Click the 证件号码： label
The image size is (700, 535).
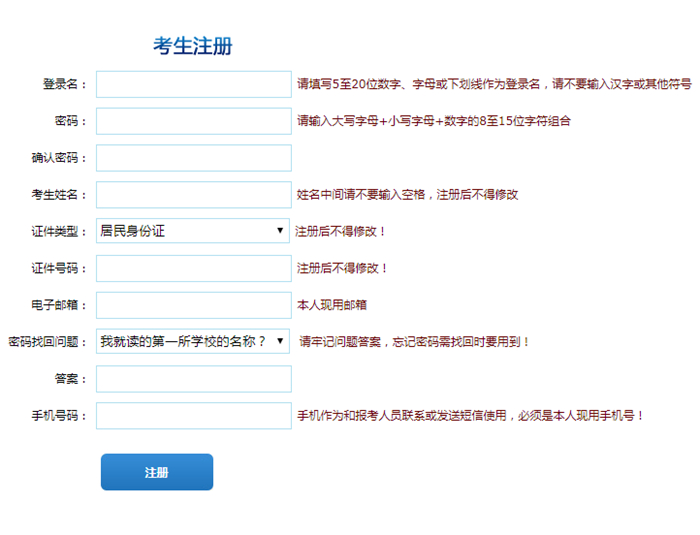pyautogui.click(x=59, y=268)
